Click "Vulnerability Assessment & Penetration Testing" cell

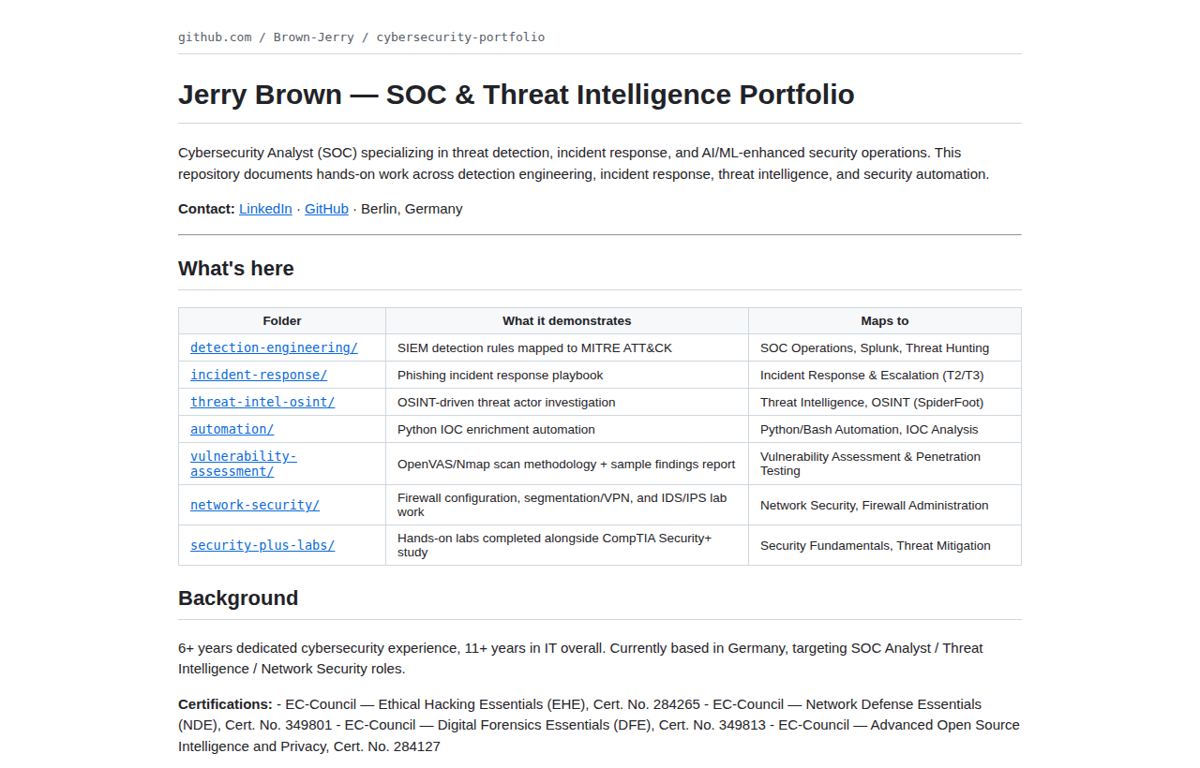pos(885,464)
